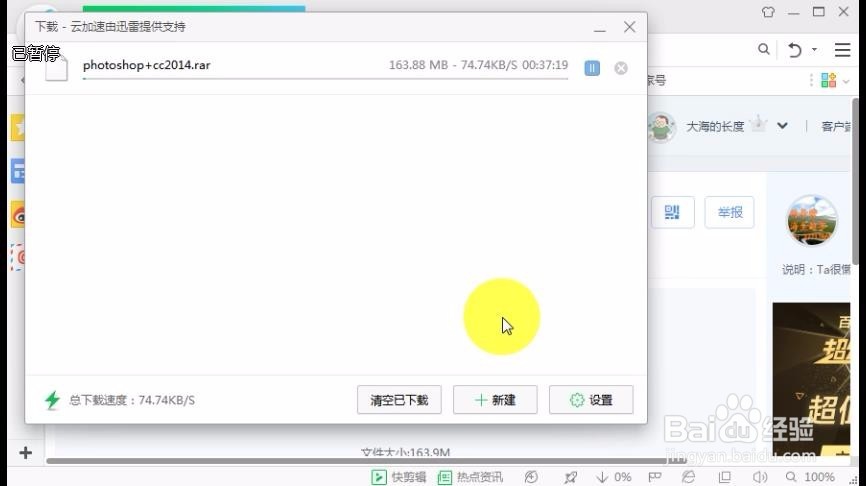866x486 pixels.
Task: Open the 快剪辑 tool in the status bar
Action: tap(399, 477)
